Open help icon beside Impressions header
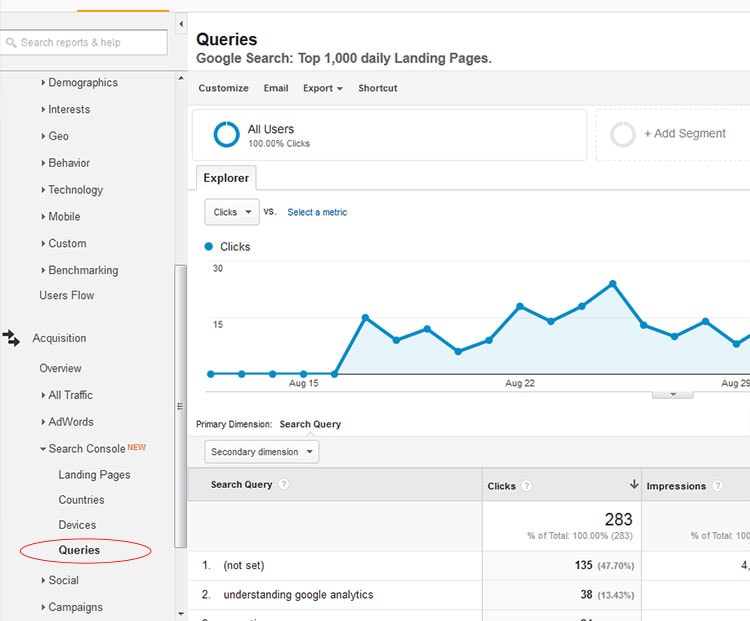The width and height of the screenshot is (750, 621). [717, 486]
